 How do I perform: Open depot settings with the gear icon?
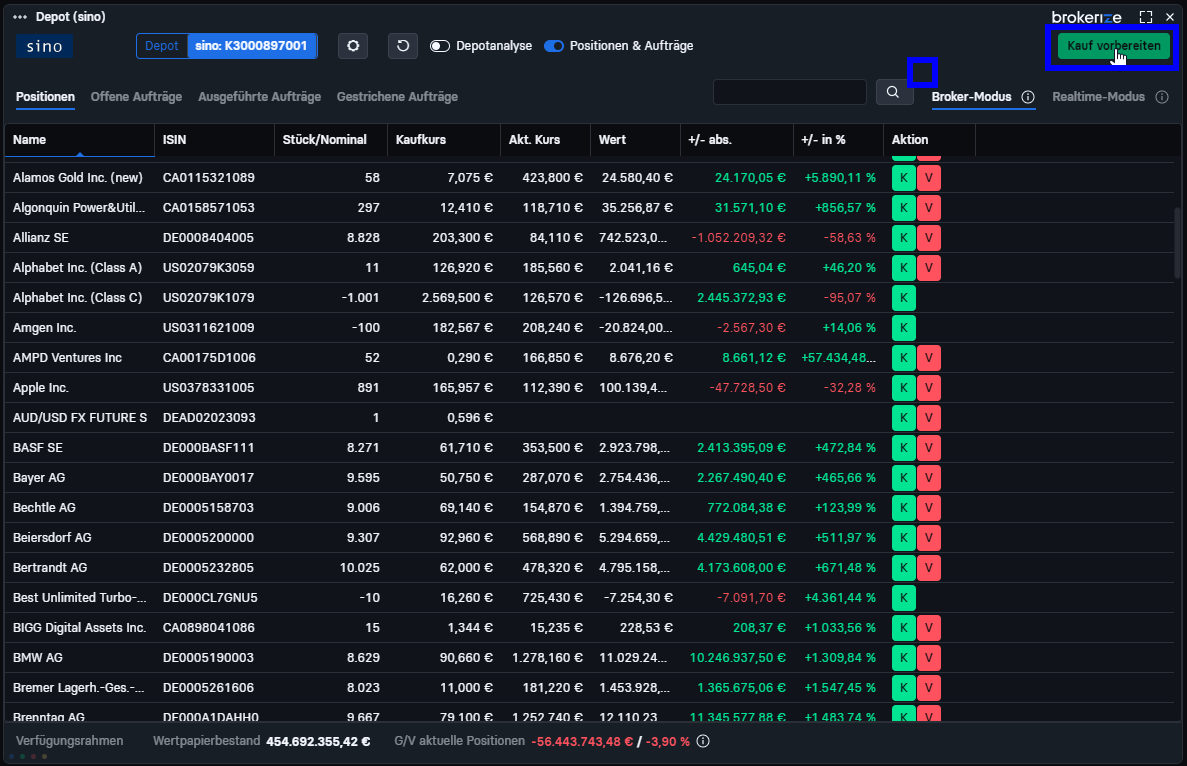(x=353, y=46)
